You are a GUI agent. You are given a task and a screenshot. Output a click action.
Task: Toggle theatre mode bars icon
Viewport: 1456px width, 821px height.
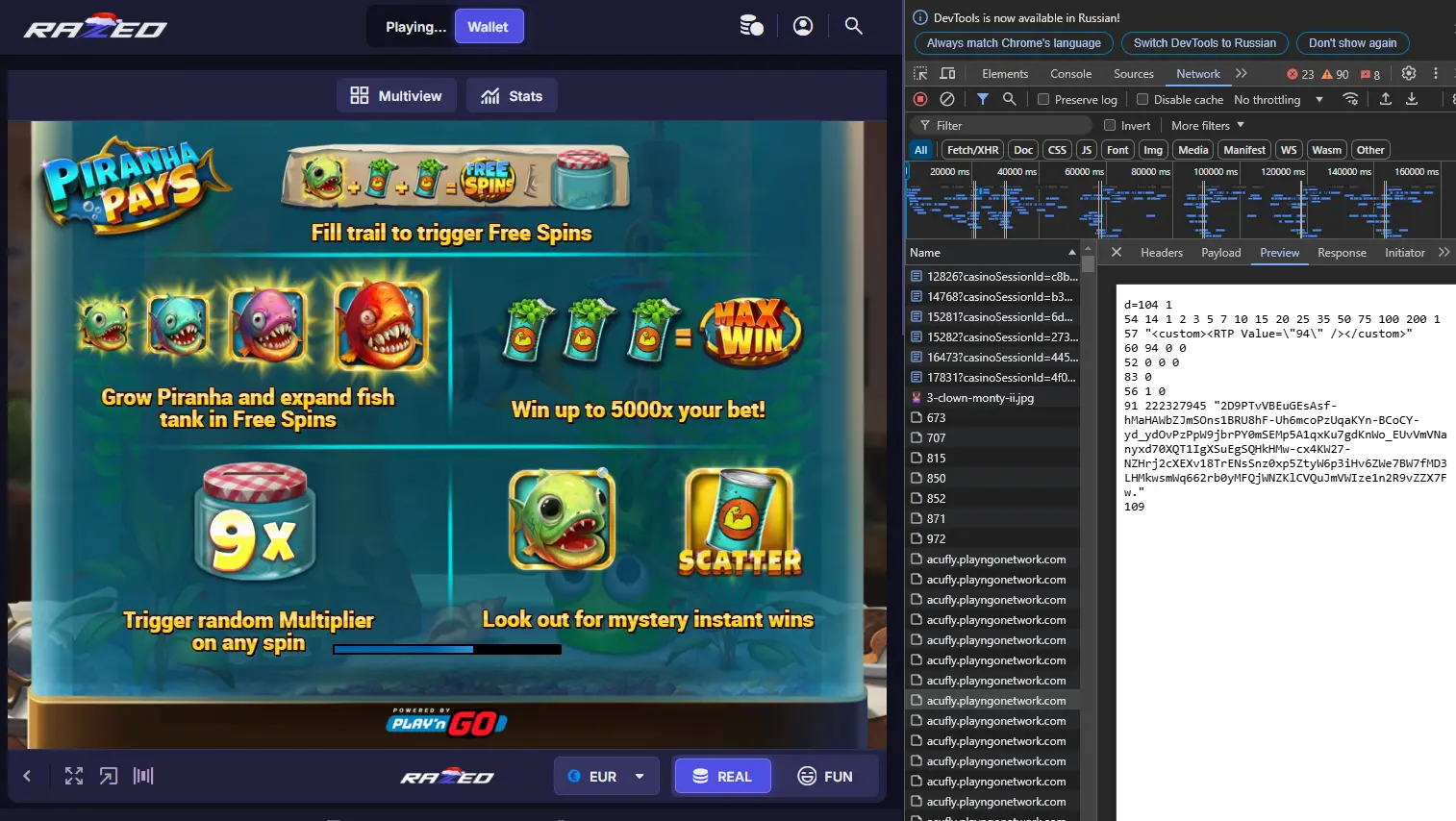[143, 776]
